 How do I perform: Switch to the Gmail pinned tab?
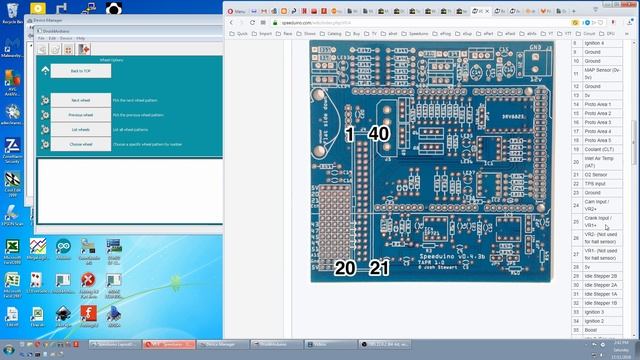[264, 11]
